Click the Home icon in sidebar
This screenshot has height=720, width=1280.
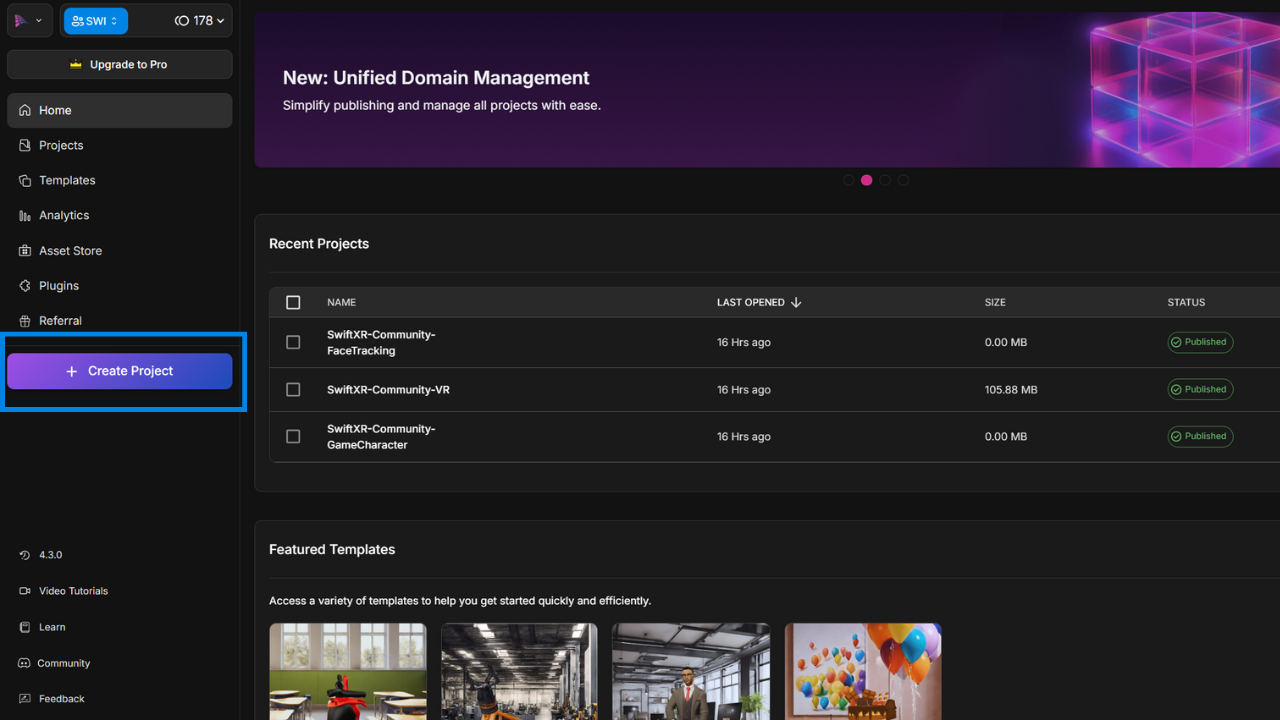(x=25, y=110)
